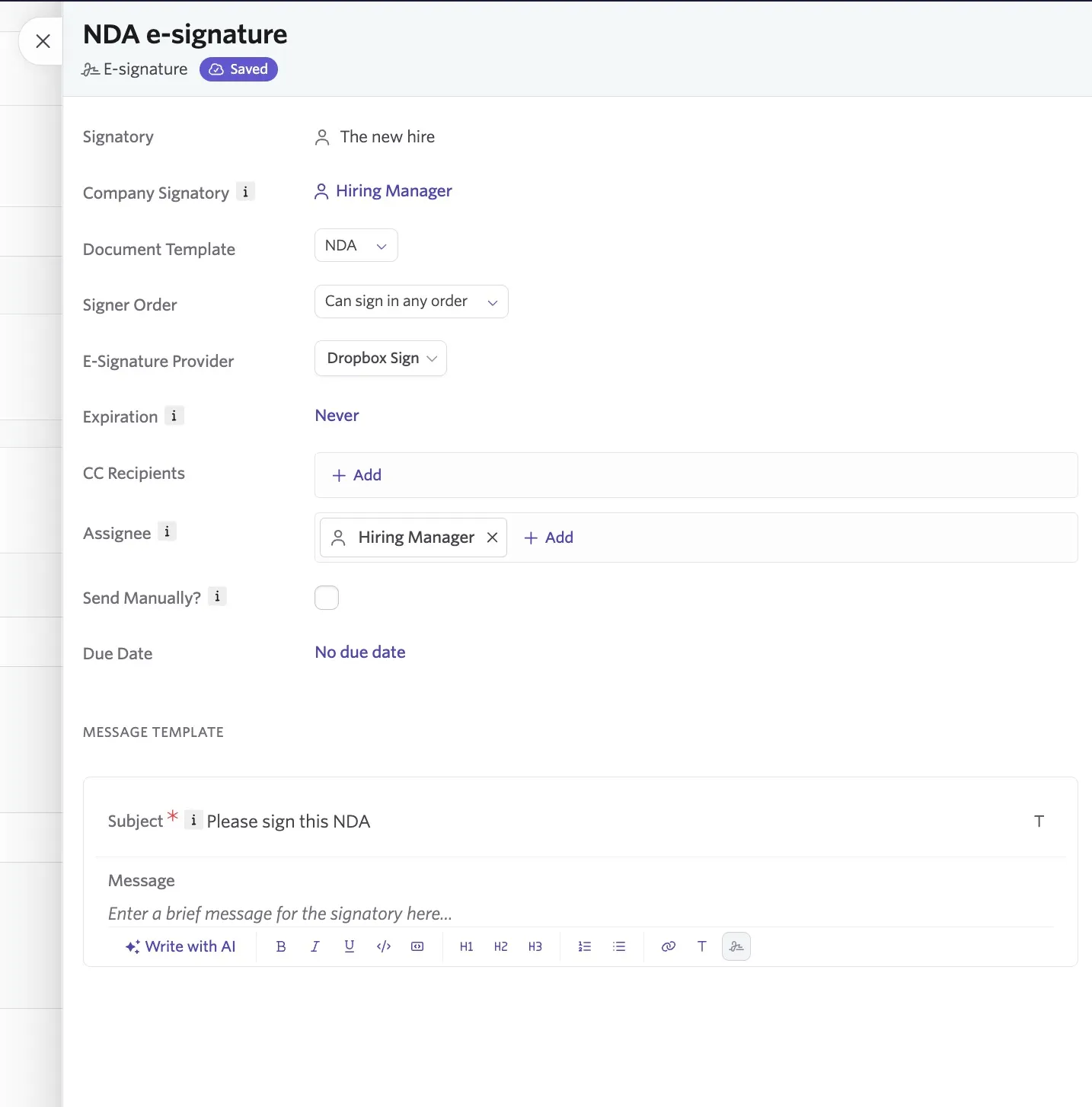1092x1107 pixels.
Task: Insert a bulleted list
Action: pyautogui.click(x=619, y=946)
